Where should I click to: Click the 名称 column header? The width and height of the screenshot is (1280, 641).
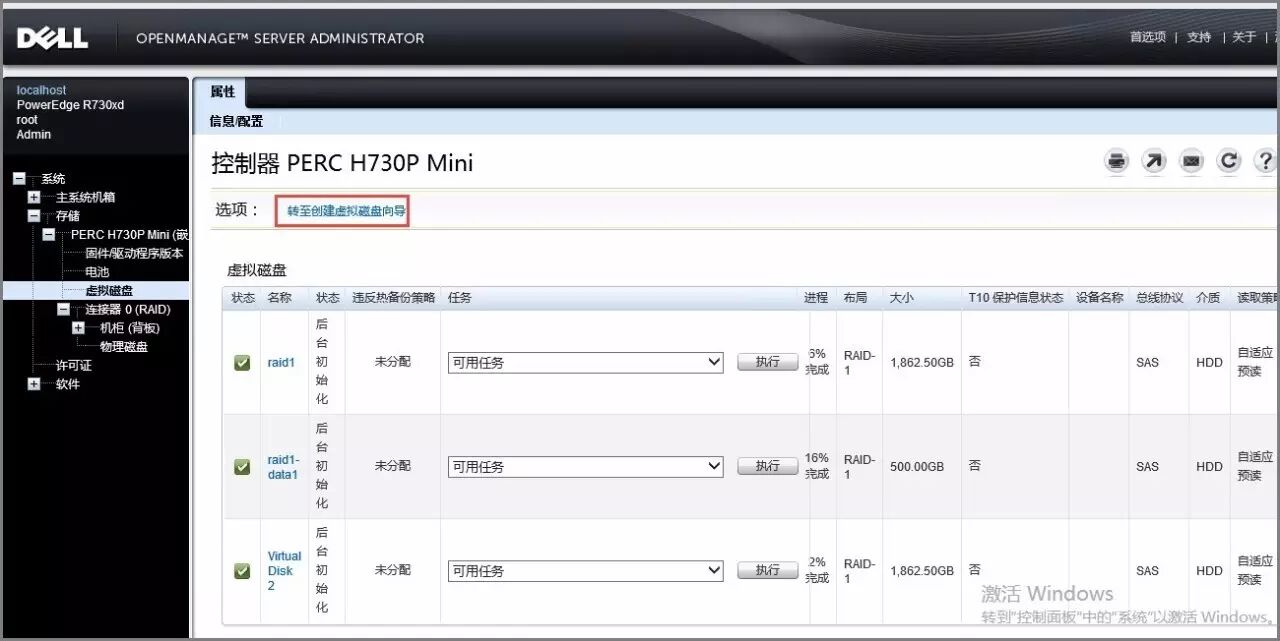279,298
